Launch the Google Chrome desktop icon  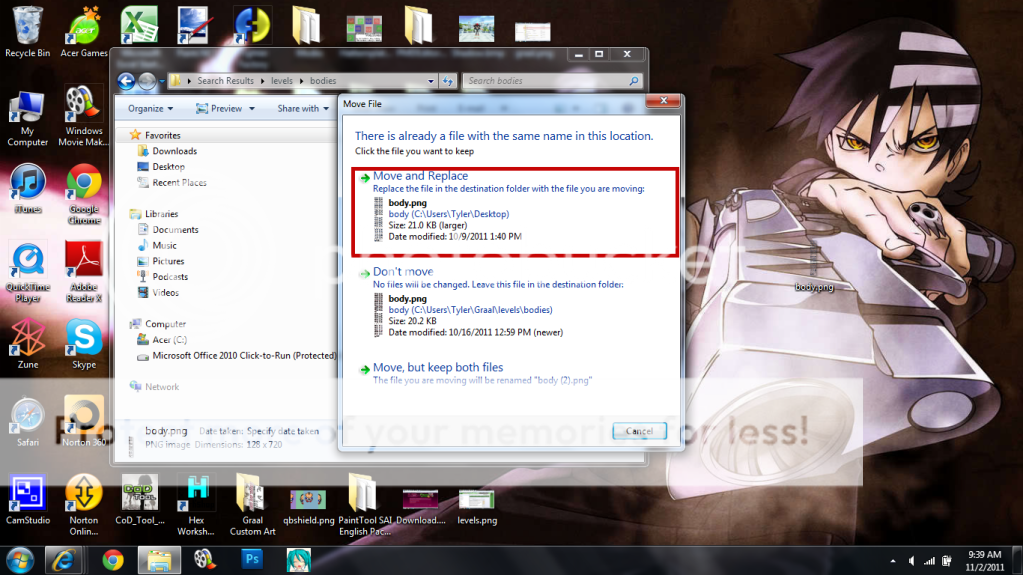[84, 186]
